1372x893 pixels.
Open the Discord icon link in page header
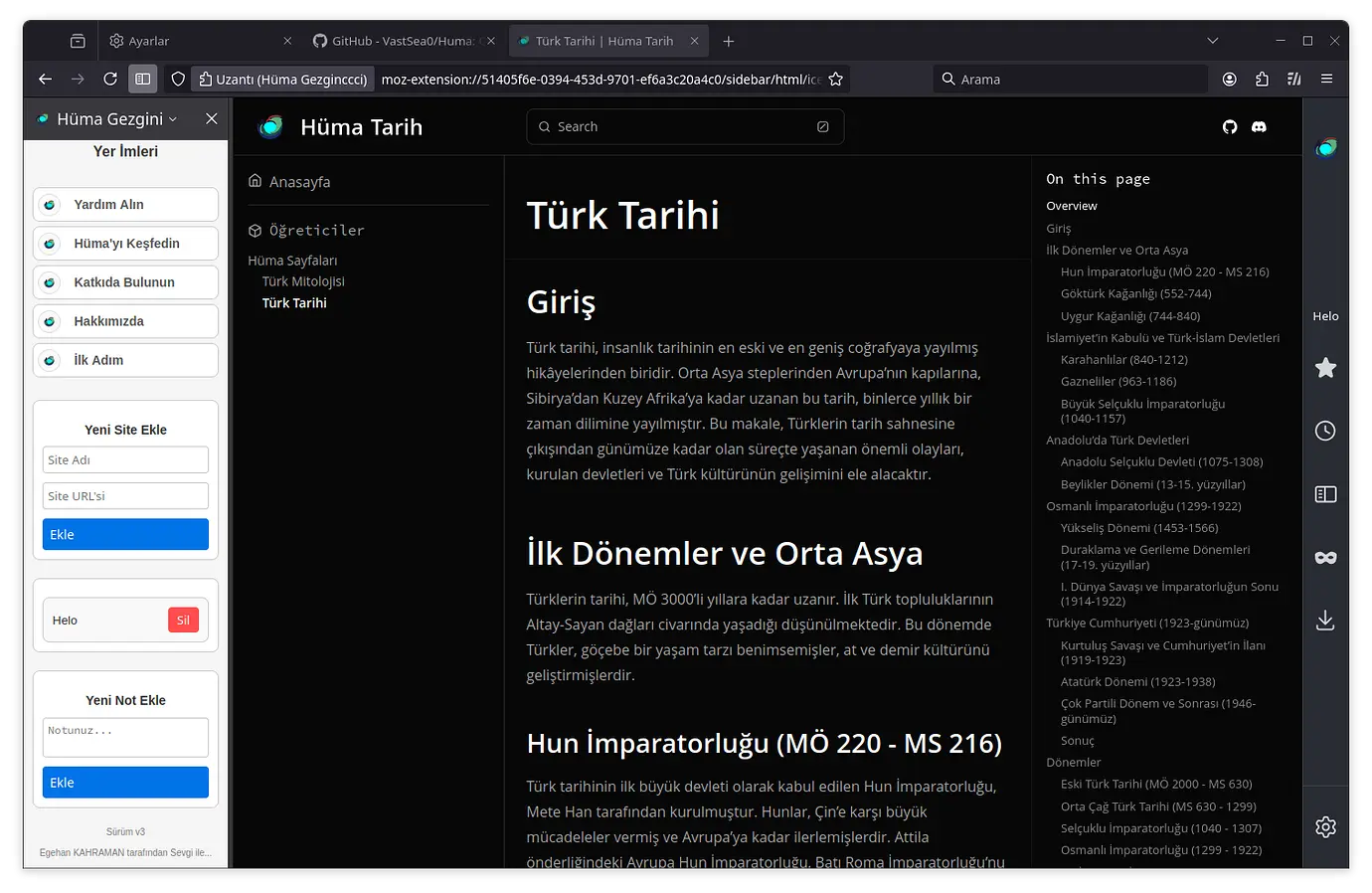[x=1259, y=127]
